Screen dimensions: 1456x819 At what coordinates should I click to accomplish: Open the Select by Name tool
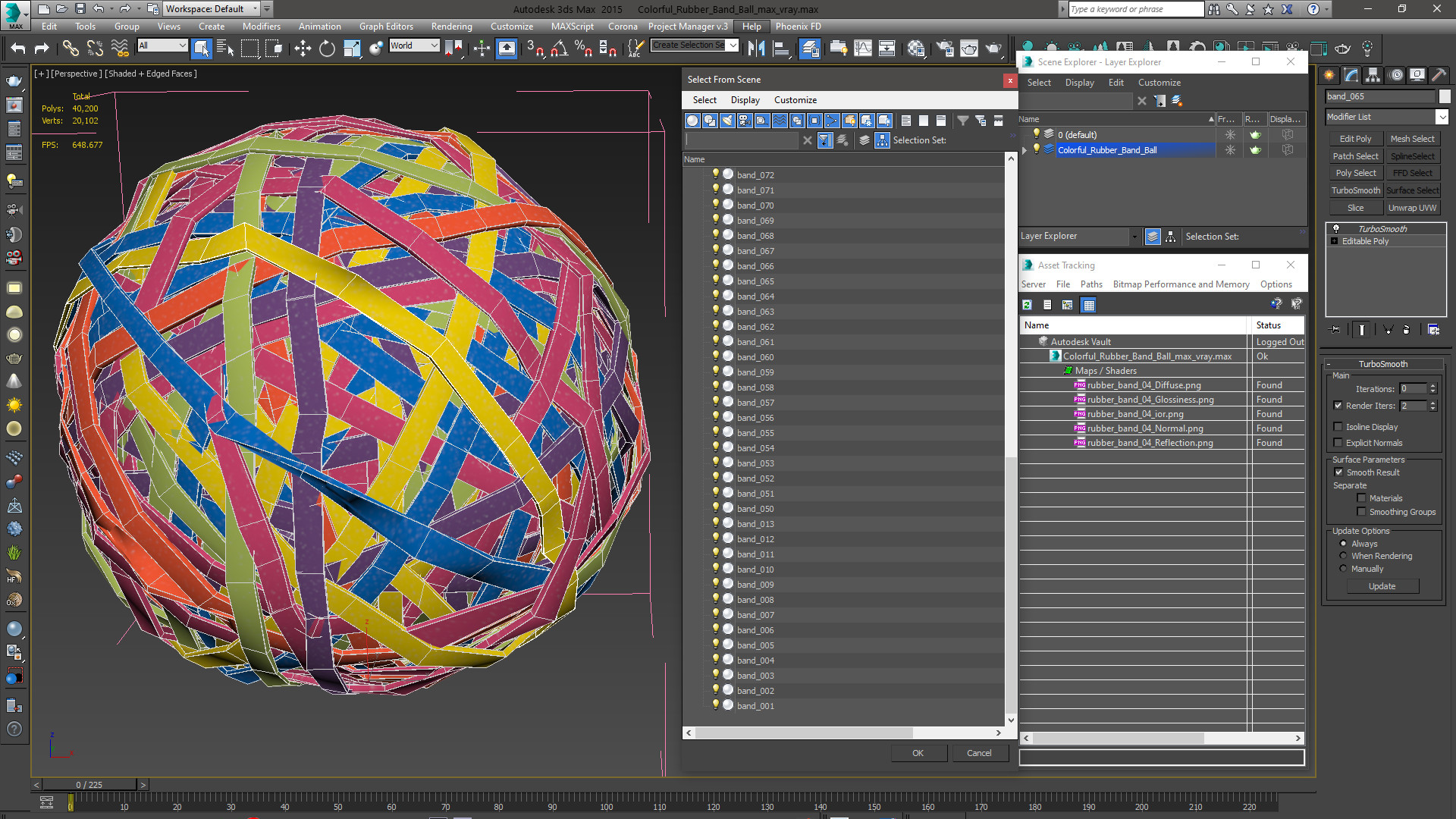(x=225, y=49)
